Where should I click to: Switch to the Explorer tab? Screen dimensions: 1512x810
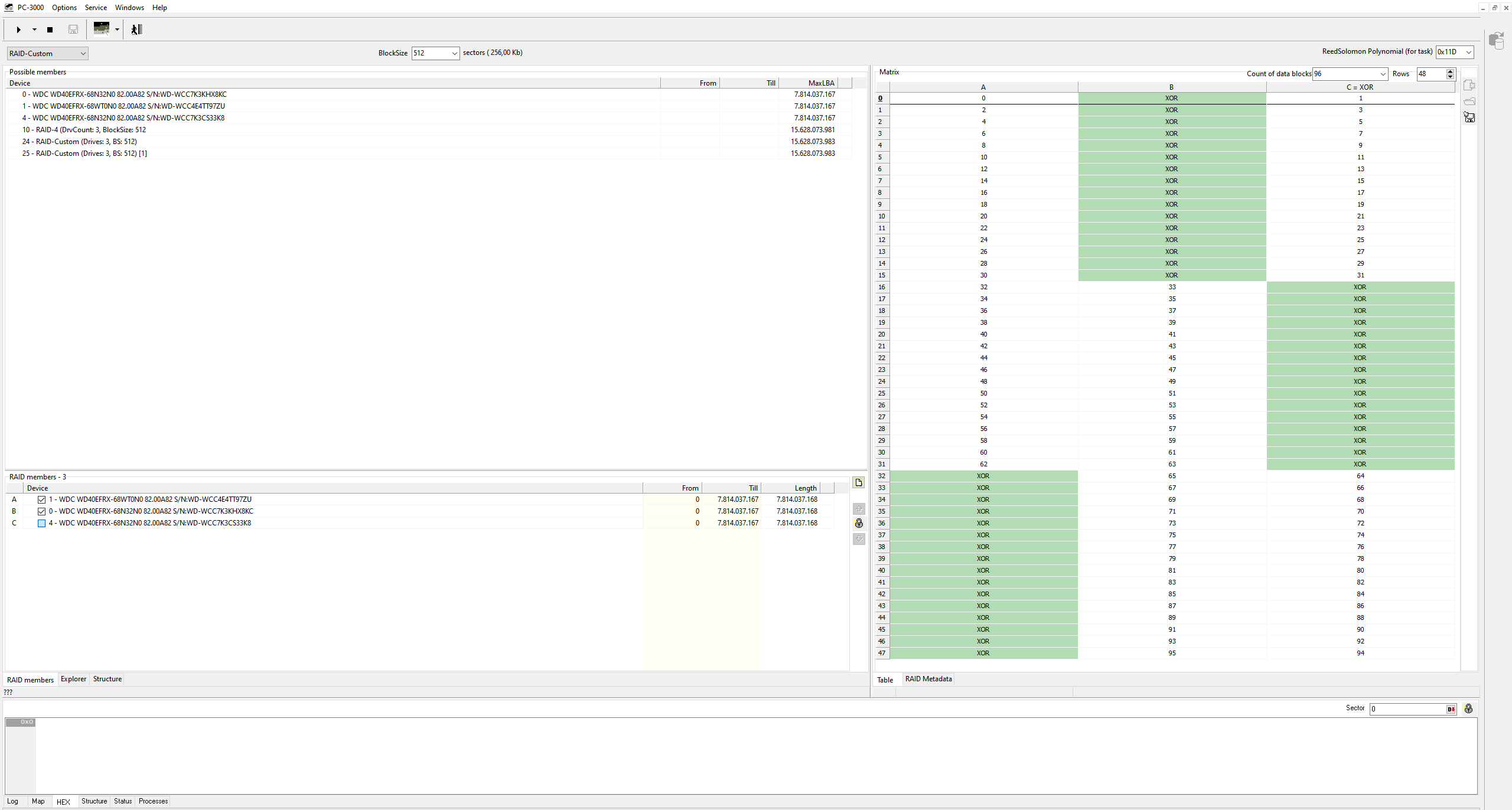[x=73, y=679]
